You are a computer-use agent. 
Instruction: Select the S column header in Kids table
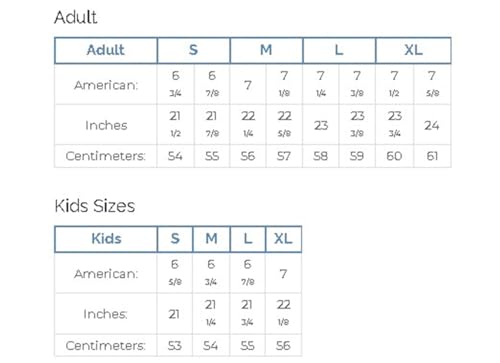pyautogui.click(x=175, y=239)
